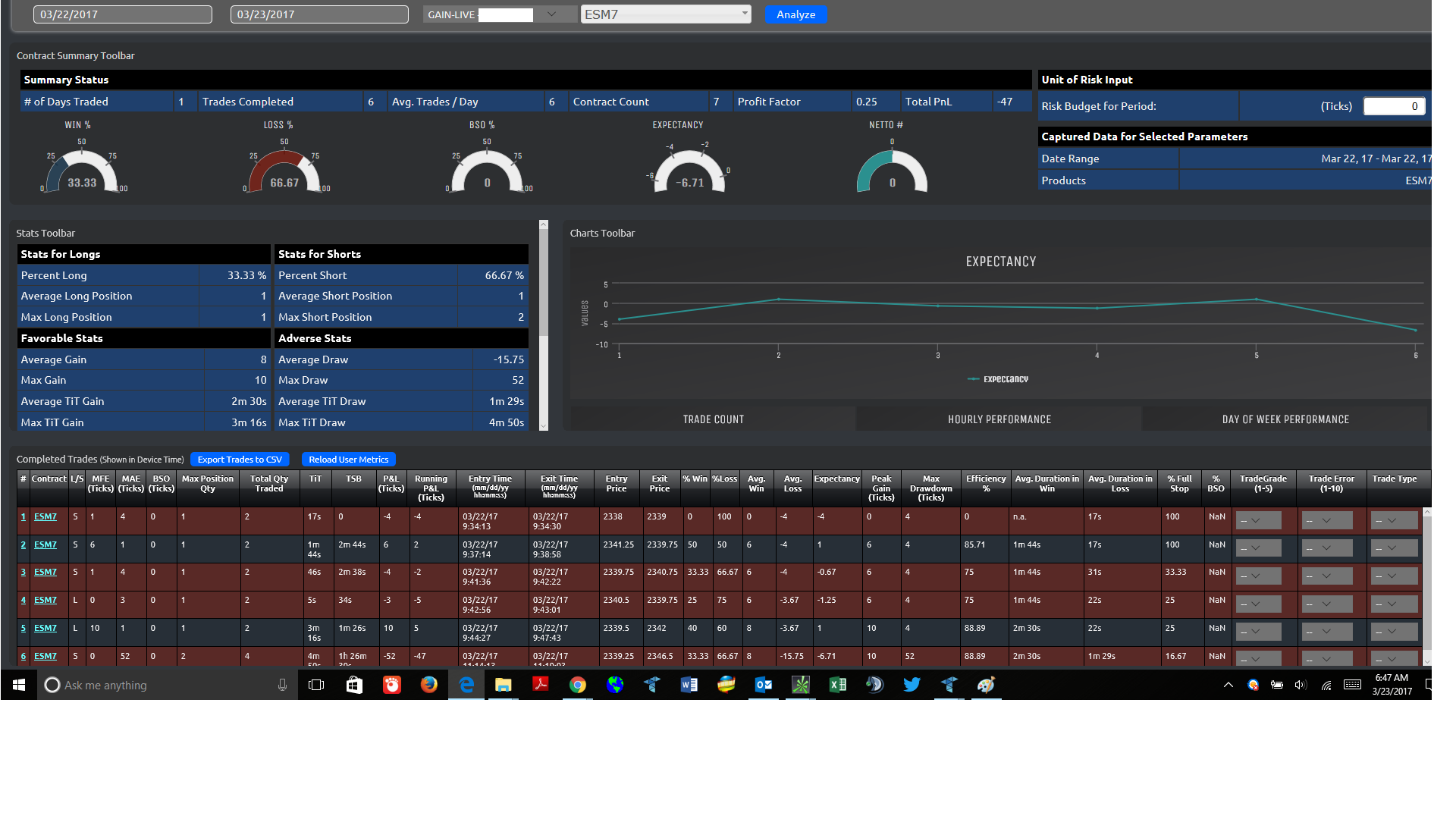Click Percent Short value 66.67 %
The width and height of the screenshot is (1456, 819).
[x=504, y=275]
